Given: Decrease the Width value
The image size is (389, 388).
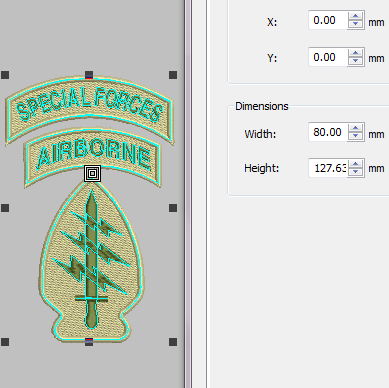Looking at the screenshot, I should click(x=356, y=136).
